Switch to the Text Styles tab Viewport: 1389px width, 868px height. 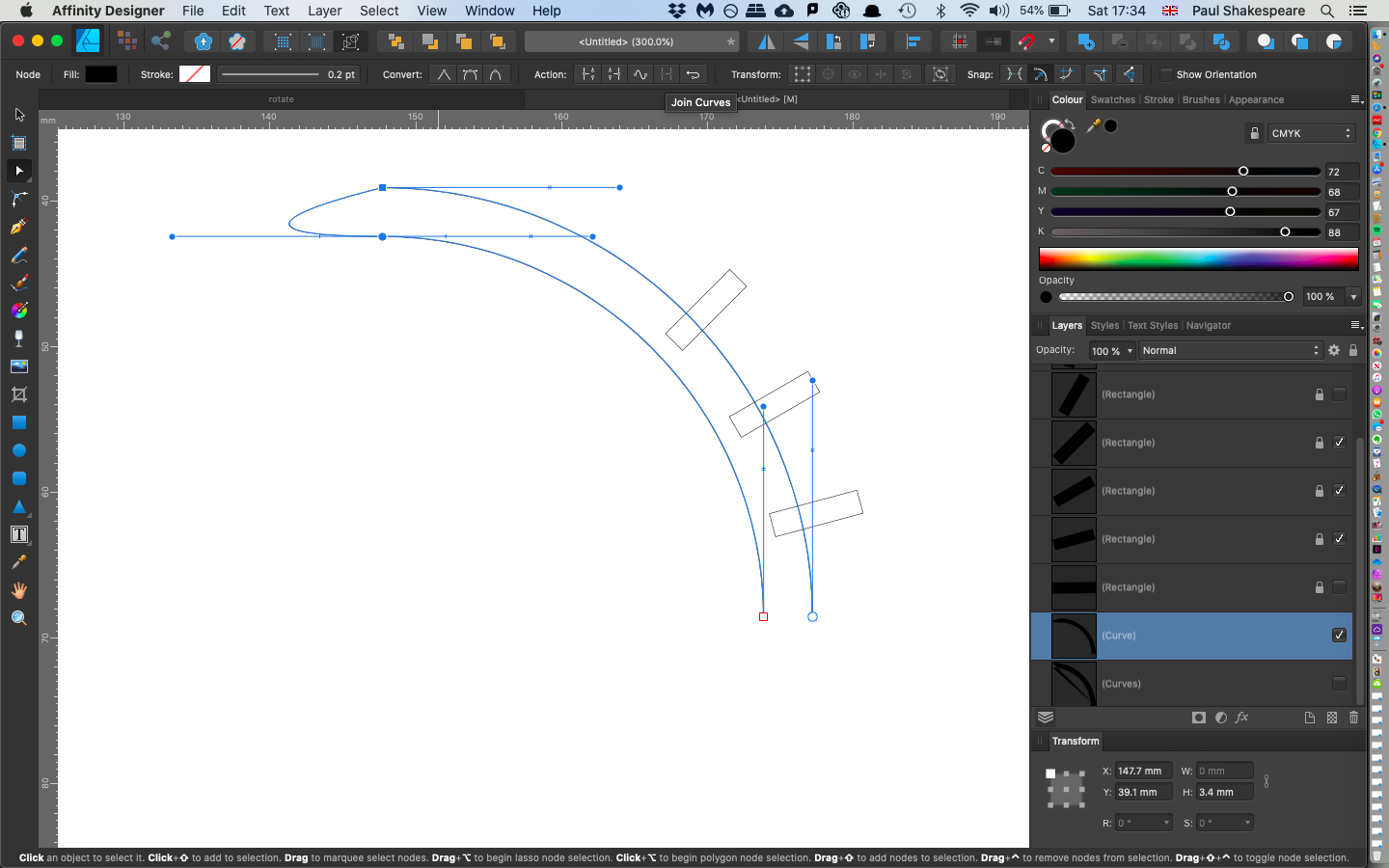[1153, 325]
